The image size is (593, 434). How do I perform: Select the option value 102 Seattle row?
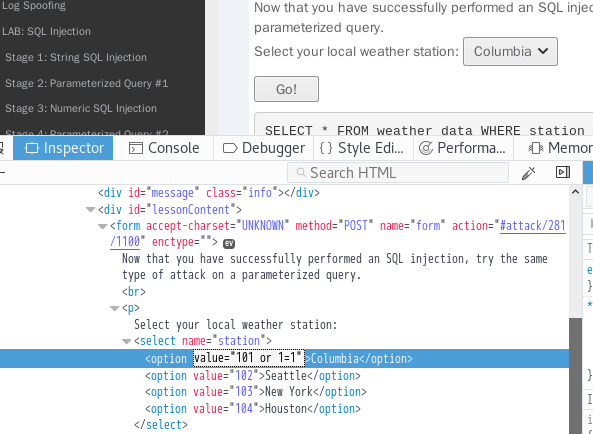click(x=253, y=376)
